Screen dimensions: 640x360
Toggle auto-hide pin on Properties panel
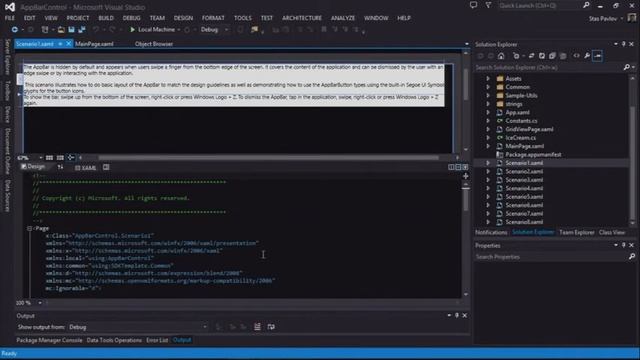624,245
